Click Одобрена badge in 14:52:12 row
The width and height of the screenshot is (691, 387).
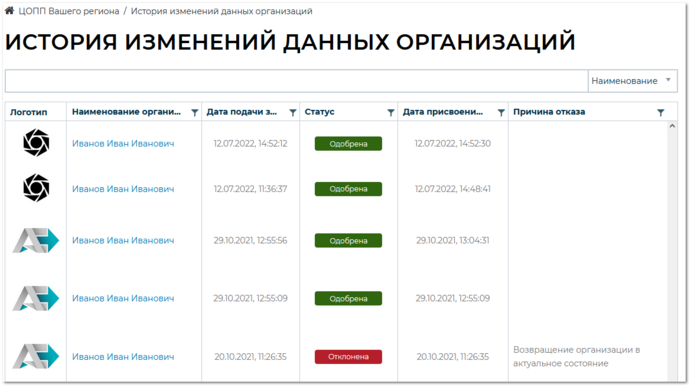pos(348,144)
